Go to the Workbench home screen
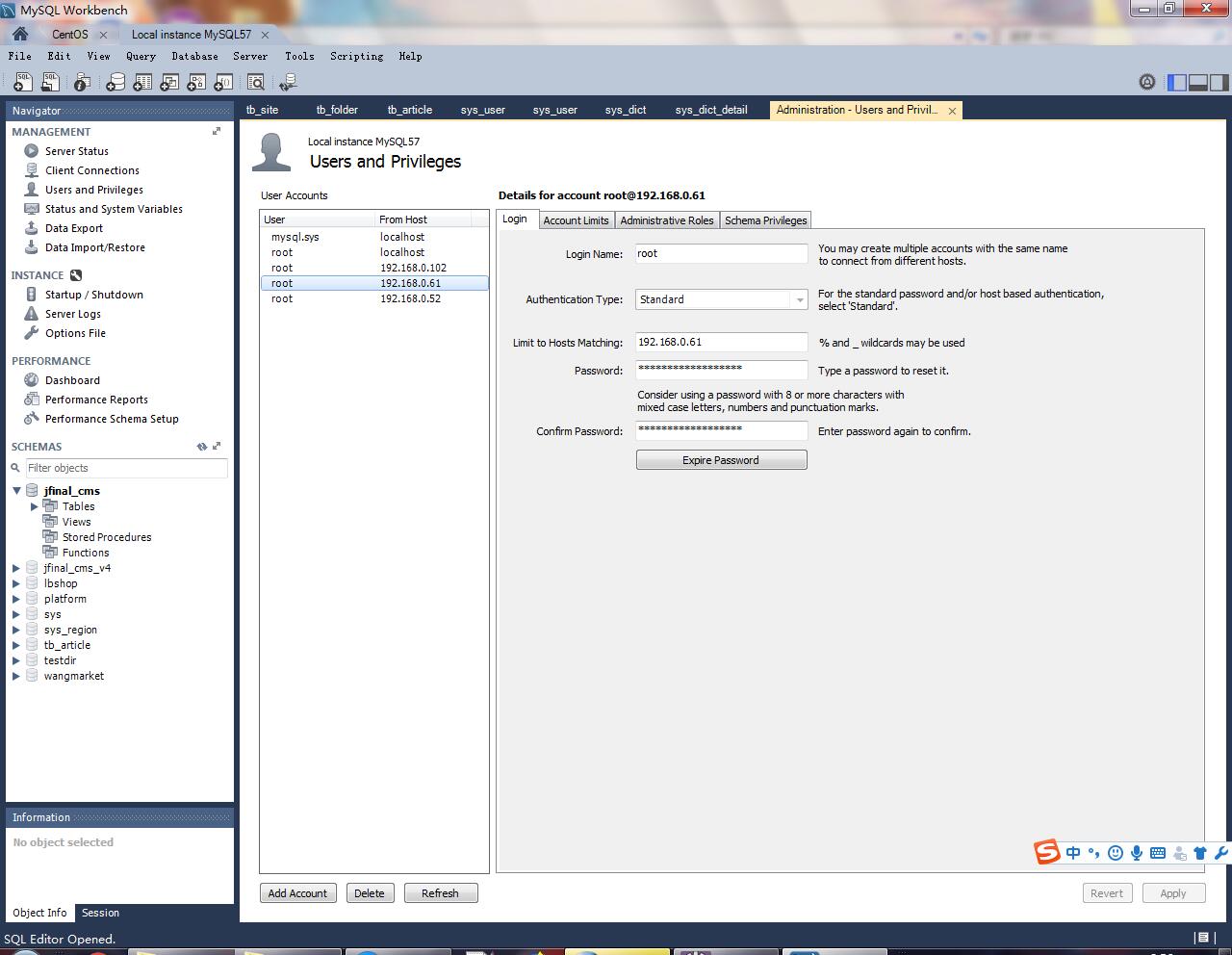Image resolution: width=1232 pixels, height=955 pixels. [20, 34]
